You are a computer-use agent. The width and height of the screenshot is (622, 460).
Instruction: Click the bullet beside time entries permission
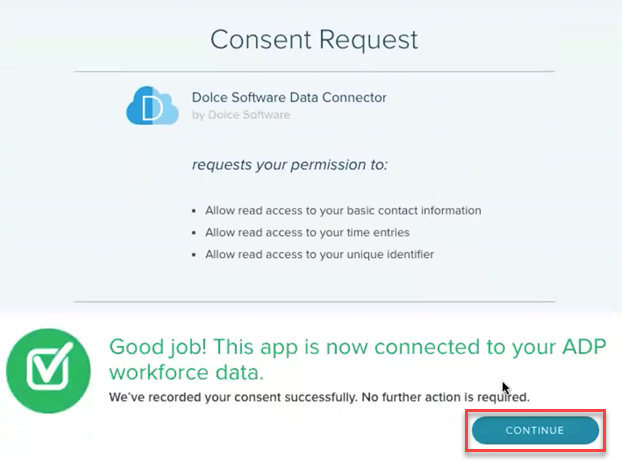(x=194, y=233)
